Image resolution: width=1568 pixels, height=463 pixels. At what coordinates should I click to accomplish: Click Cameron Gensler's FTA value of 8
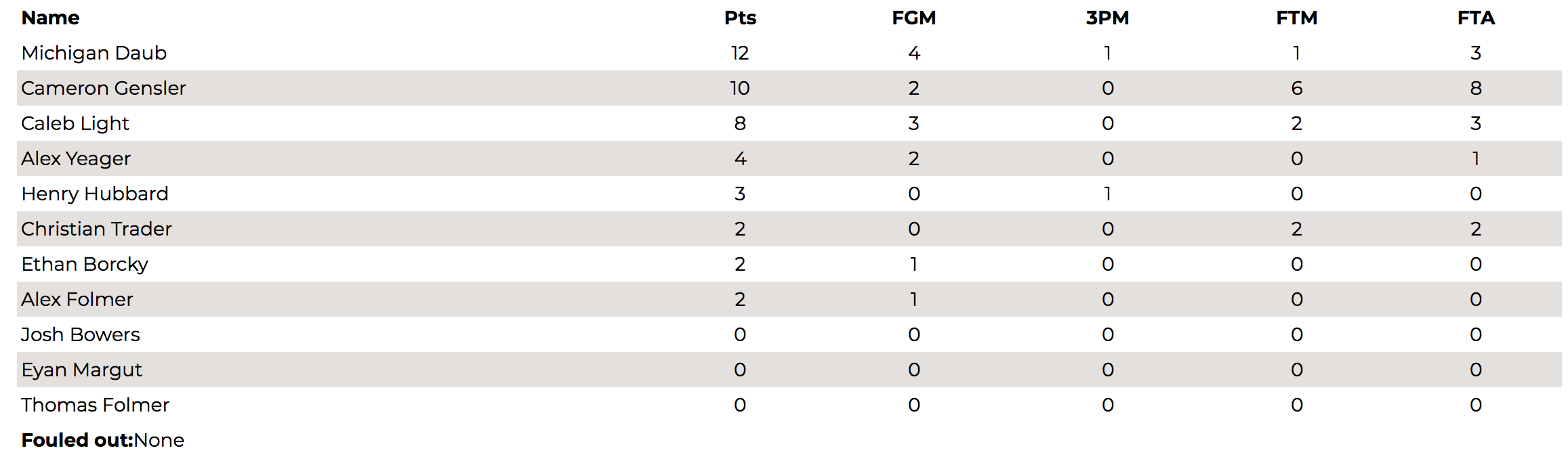click(1476, 88)
